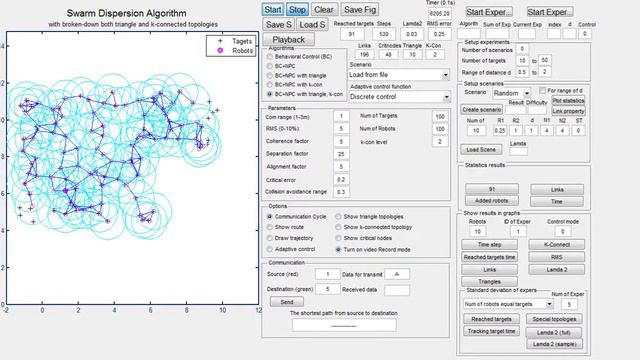Enable Show critical nodes
Viewport: 640px width, 360px height.
338,238
